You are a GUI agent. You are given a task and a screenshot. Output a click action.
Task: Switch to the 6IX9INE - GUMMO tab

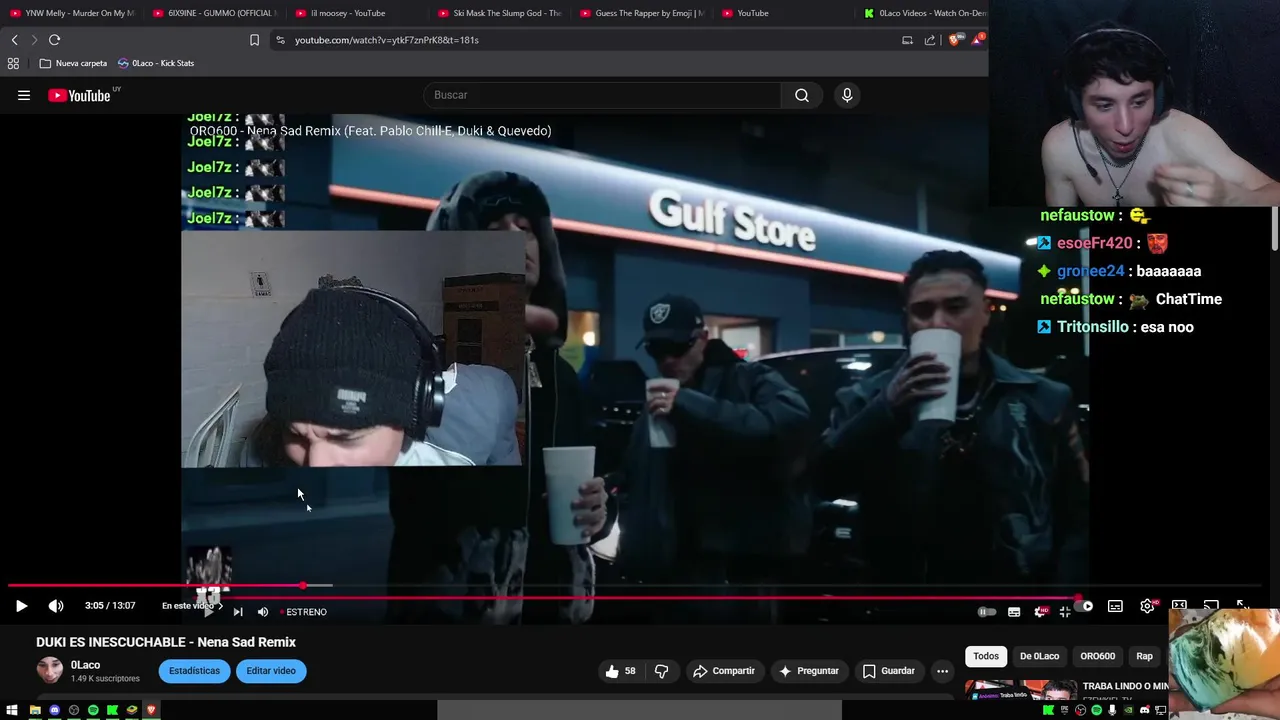click(215, 13)
